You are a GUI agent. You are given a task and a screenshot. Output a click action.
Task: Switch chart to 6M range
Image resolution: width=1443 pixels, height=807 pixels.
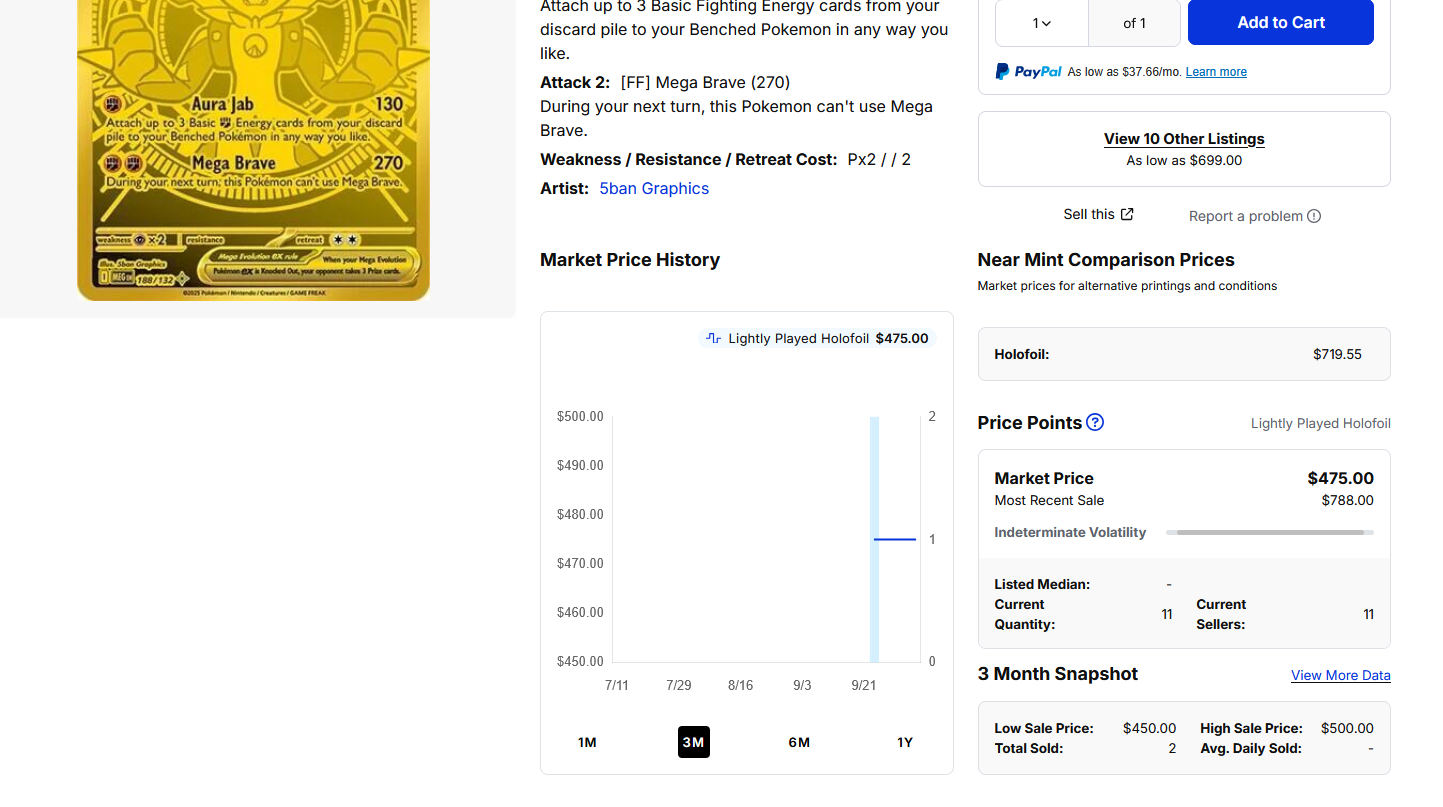tap(799, 742)
